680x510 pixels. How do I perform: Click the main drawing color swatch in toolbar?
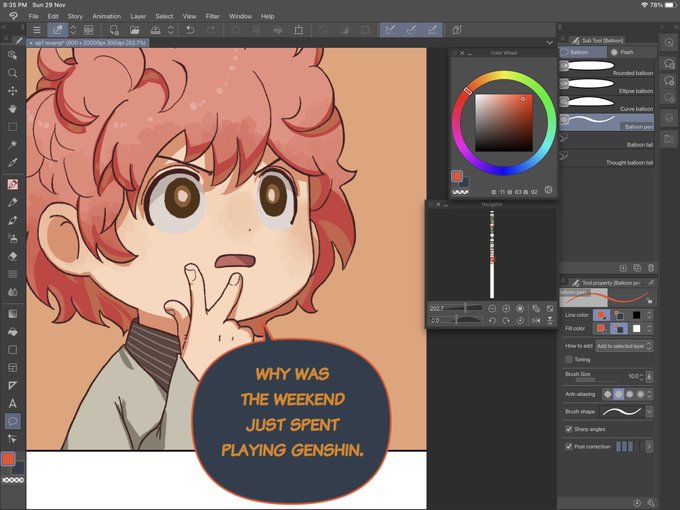[x=8, y=459]
